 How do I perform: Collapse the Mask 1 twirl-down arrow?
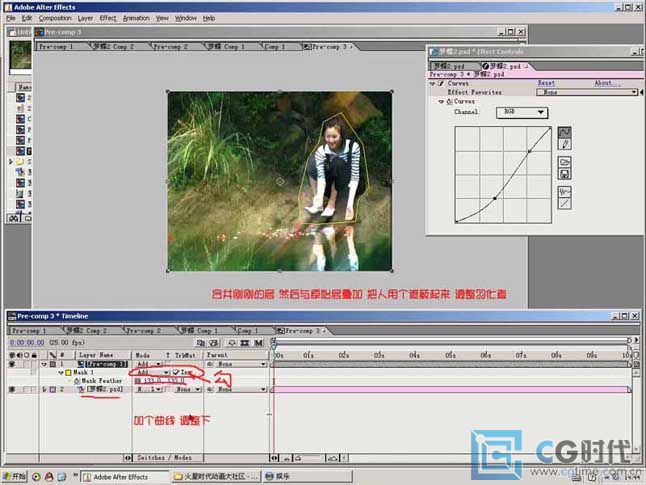pyautogui.click(x=61, y=373)
